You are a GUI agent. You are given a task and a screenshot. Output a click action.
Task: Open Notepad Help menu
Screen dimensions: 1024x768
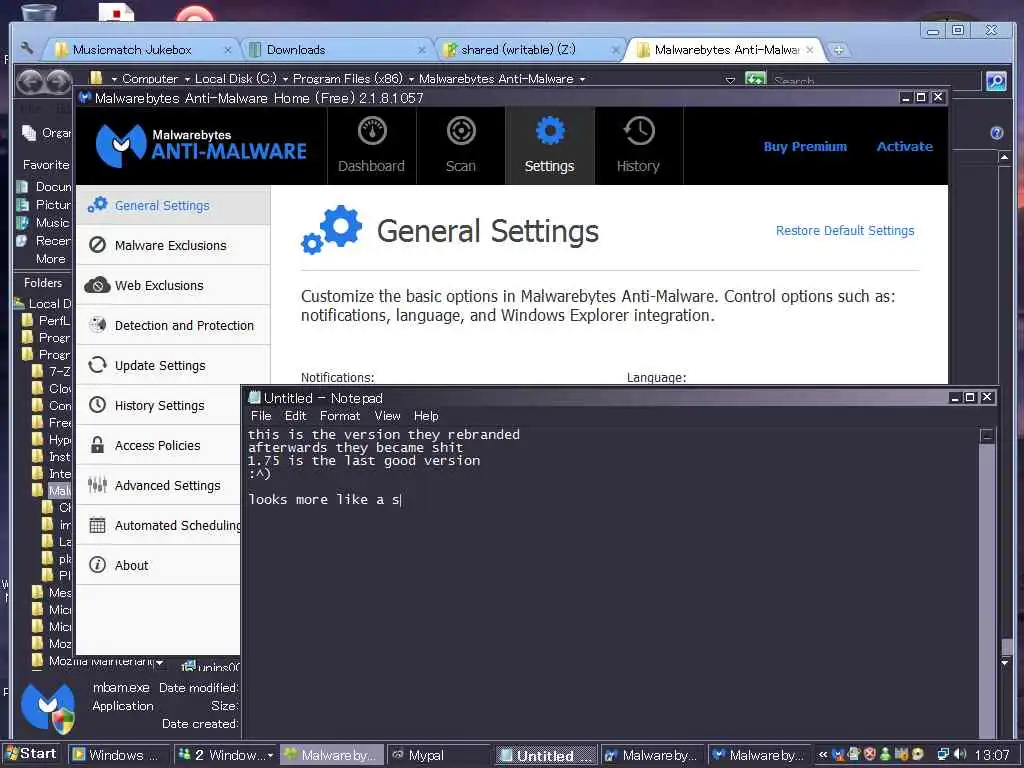[426, 416]
